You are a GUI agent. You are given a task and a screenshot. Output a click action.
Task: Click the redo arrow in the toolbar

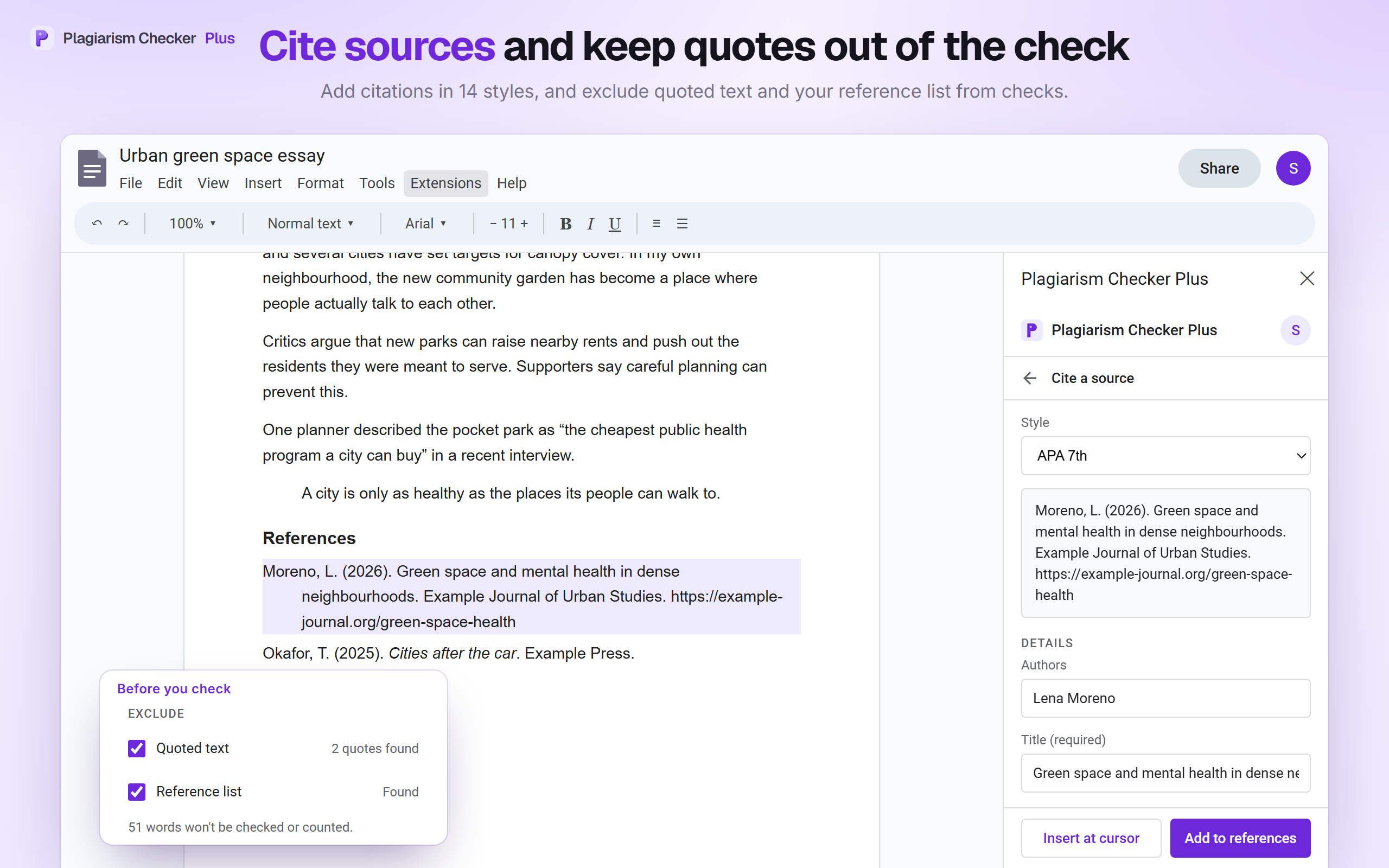click(x=123, y=224)
